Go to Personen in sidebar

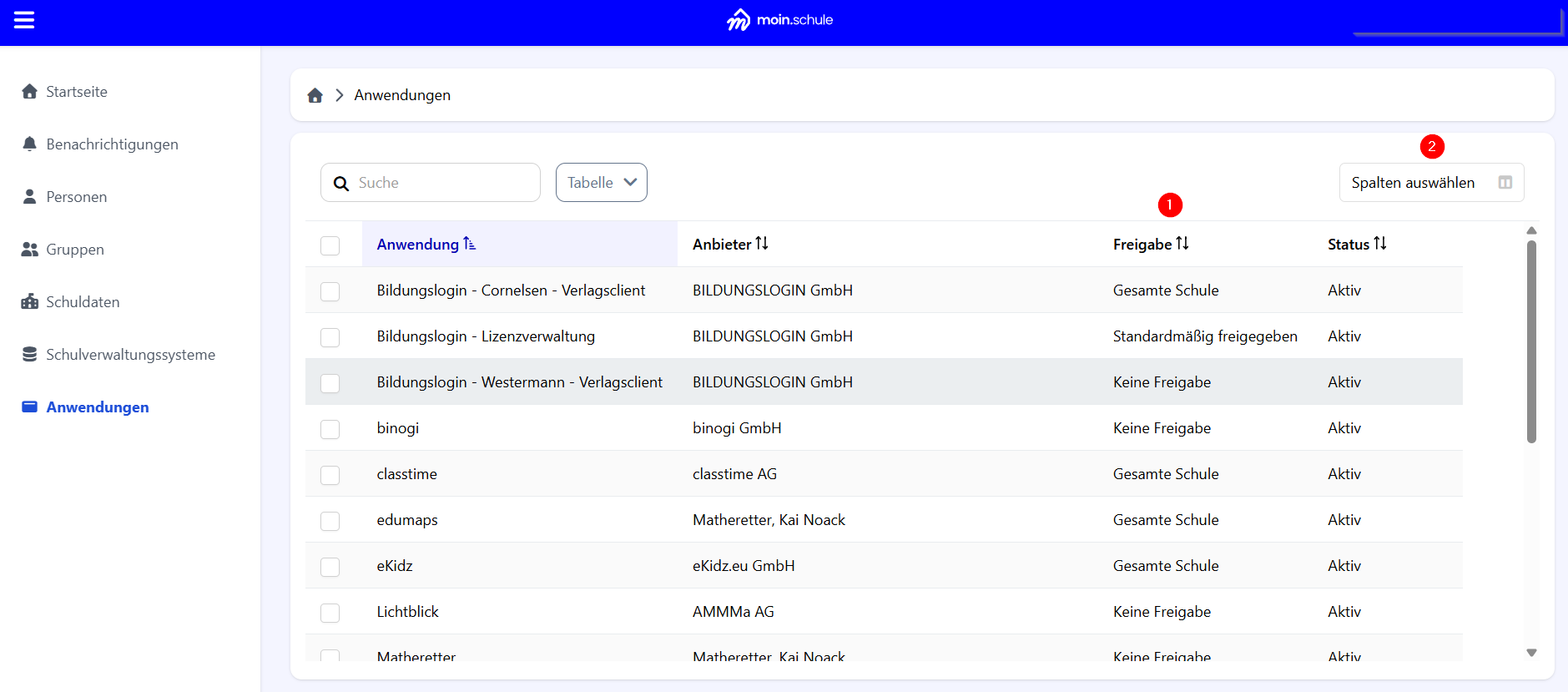(76, 197)
